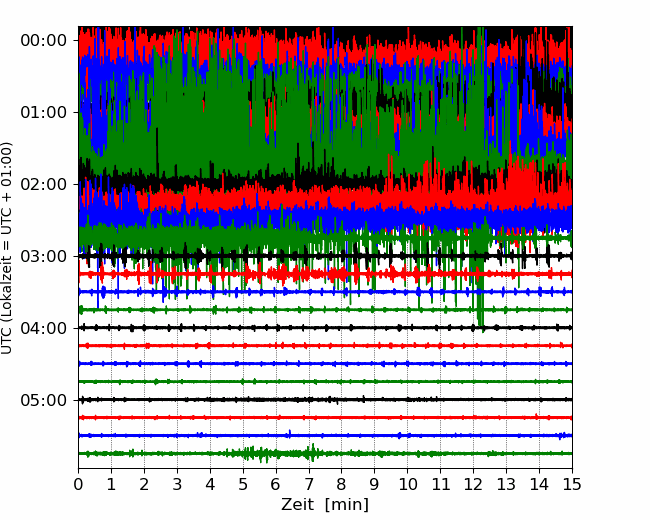
Task: Select x-axis tick label "10"
Action: pyautogui.click(x=407, y=484)
